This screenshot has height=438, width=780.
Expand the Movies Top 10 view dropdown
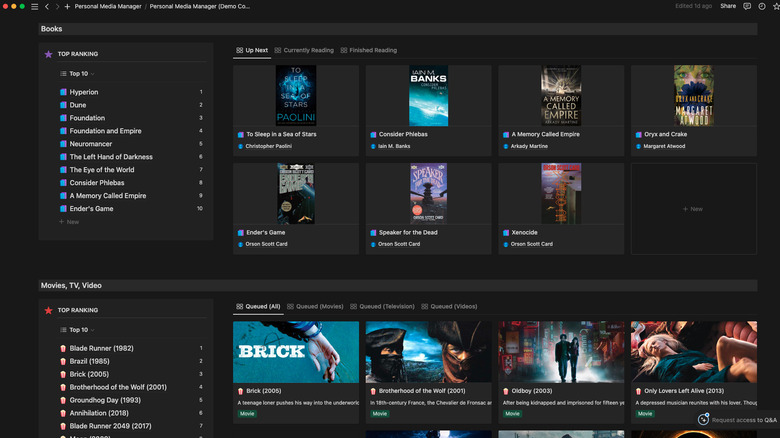click(78, 329)
